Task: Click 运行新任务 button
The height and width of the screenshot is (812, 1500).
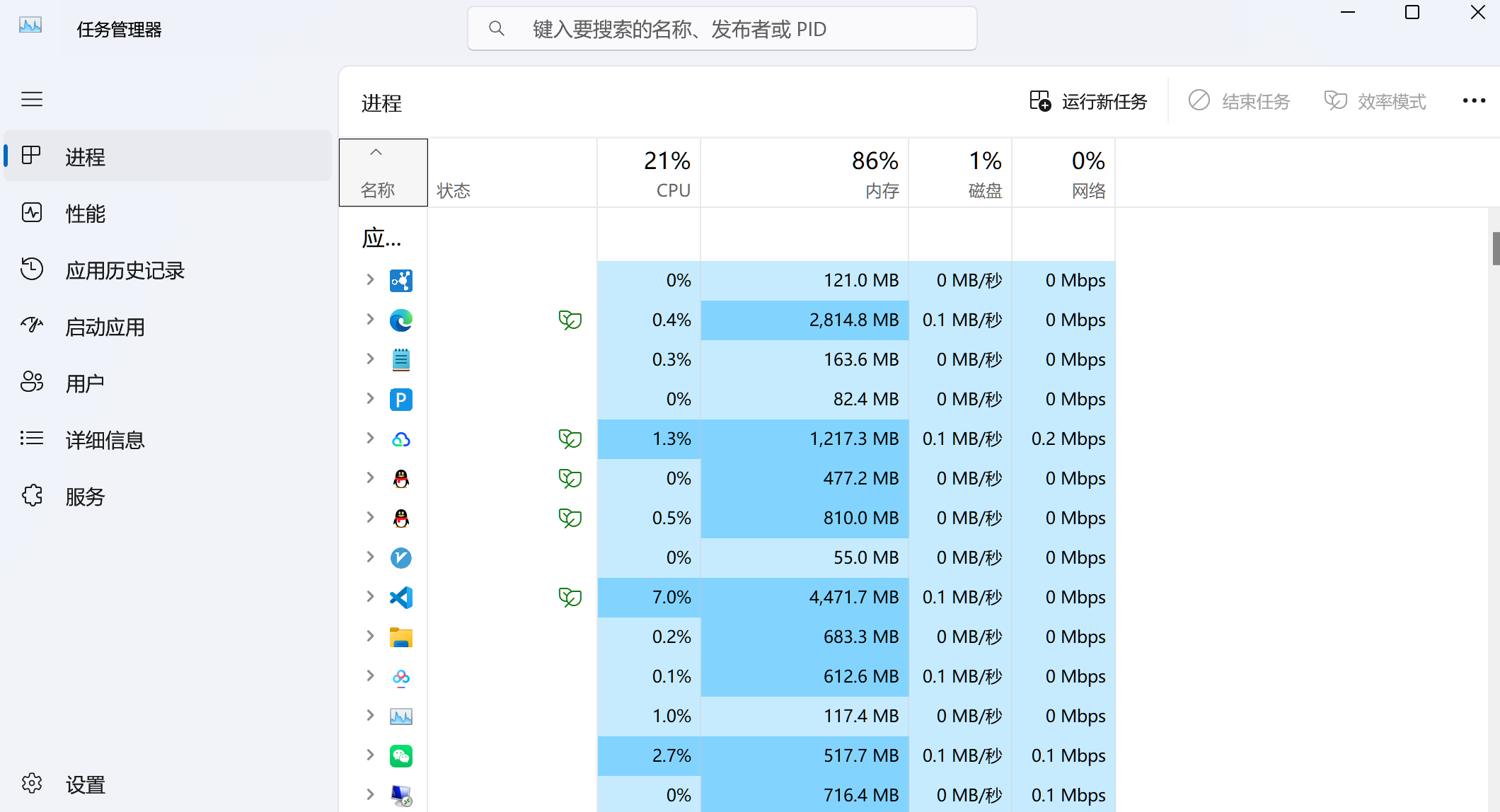Action: click(x=1088, y=101)
